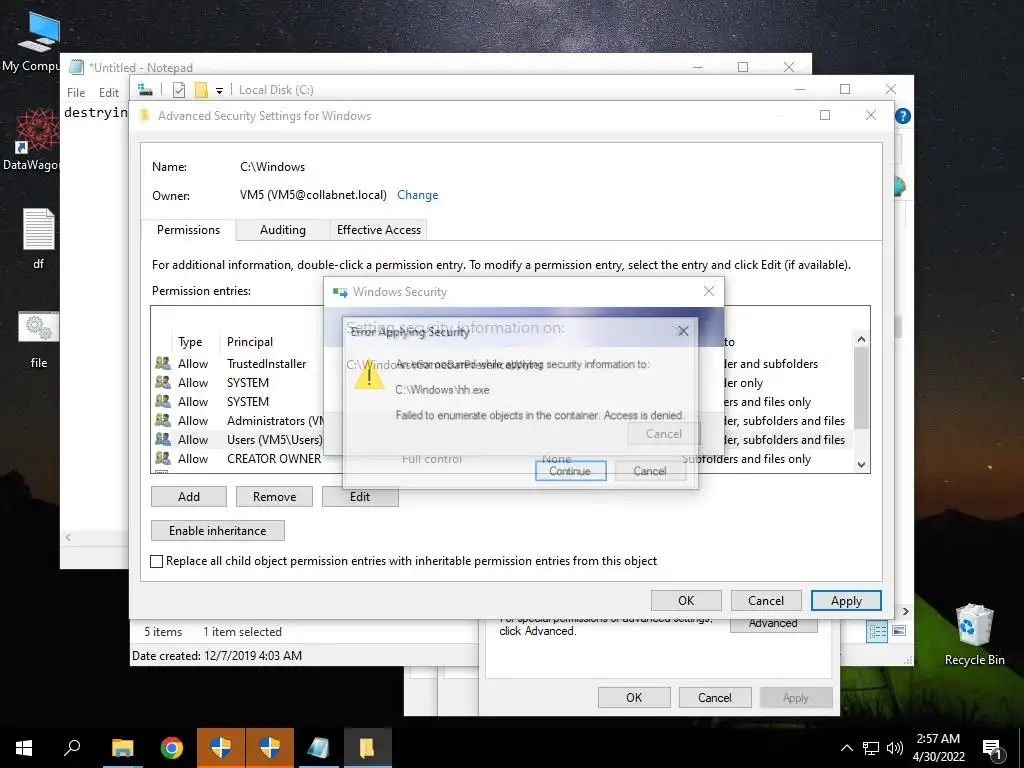Click Change owner link
This screenshot has height=768, width=1024.
(x=417, y=195)
